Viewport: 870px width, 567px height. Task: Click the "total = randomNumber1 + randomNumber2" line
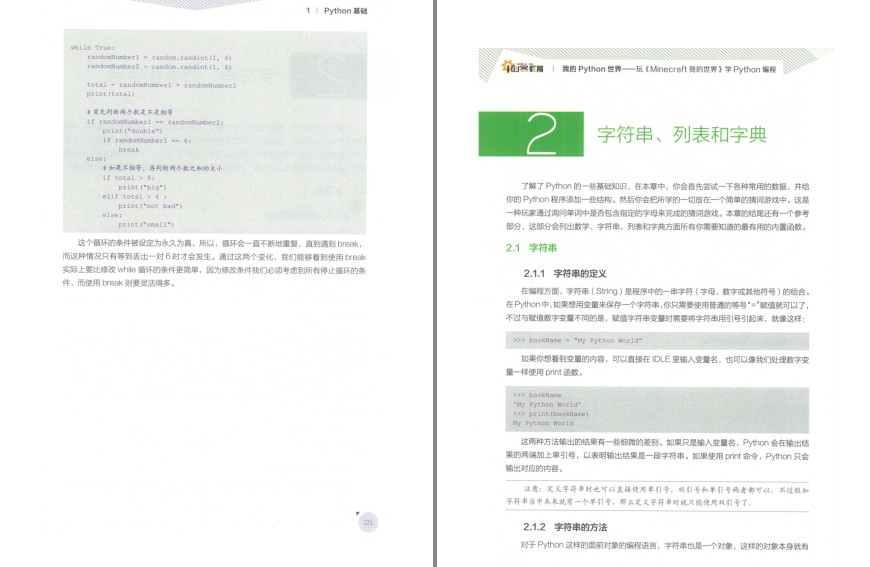pos(161,85)
